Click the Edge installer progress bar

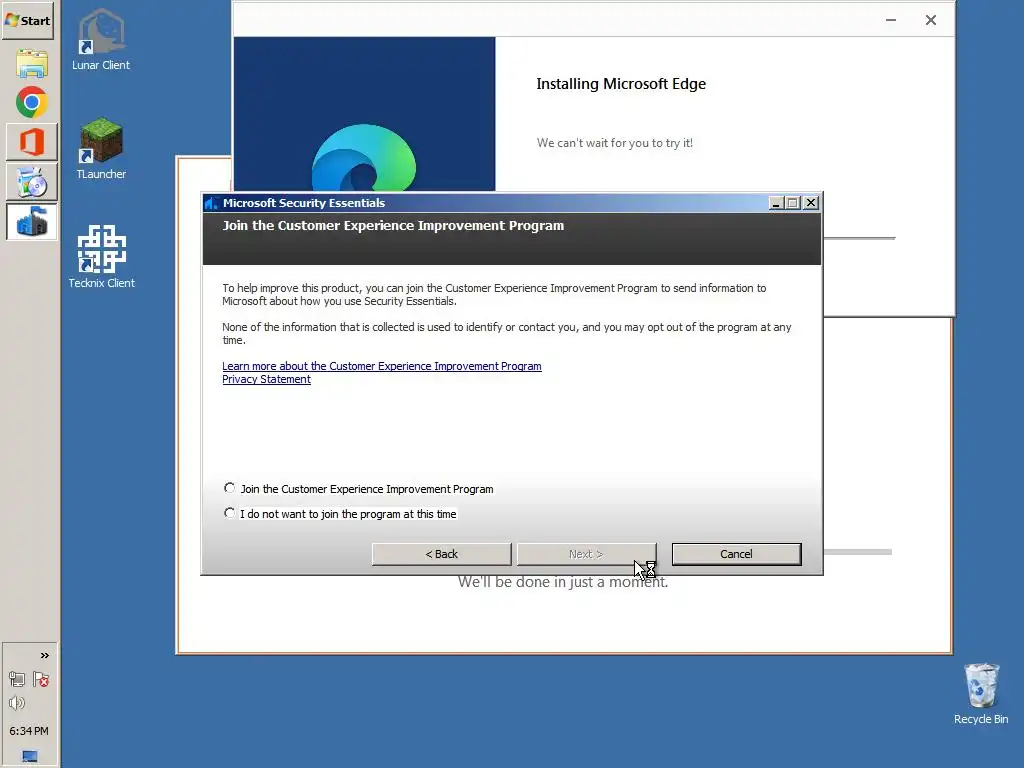[859, 238]
